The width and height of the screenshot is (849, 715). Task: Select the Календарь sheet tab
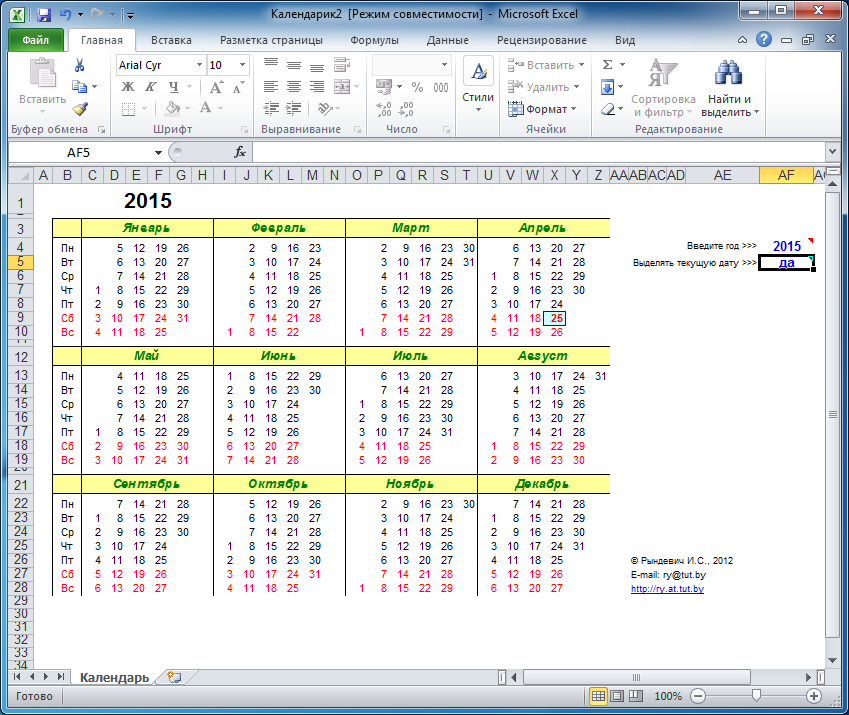point(114,677)
